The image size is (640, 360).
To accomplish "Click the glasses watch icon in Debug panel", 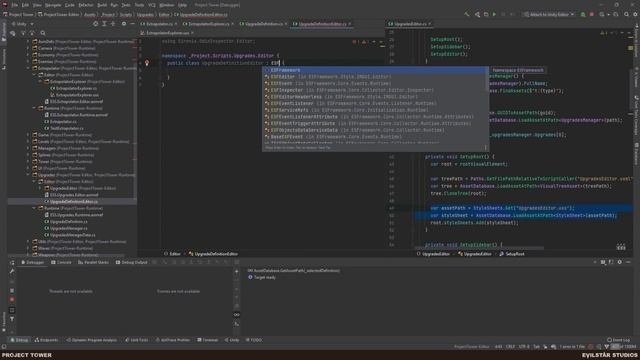I will (x=237, y=315).
